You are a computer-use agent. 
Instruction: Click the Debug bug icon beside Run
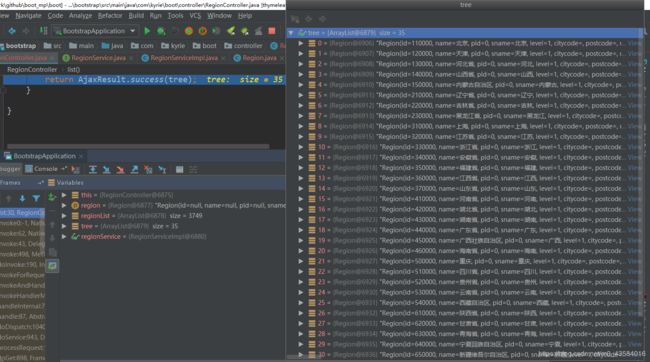point(161,31)
